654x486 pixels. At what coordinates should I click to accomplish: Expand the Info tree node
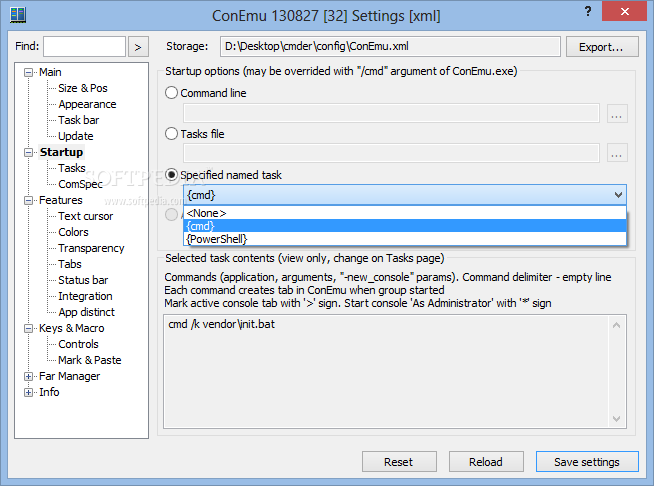tap(28, 393)
